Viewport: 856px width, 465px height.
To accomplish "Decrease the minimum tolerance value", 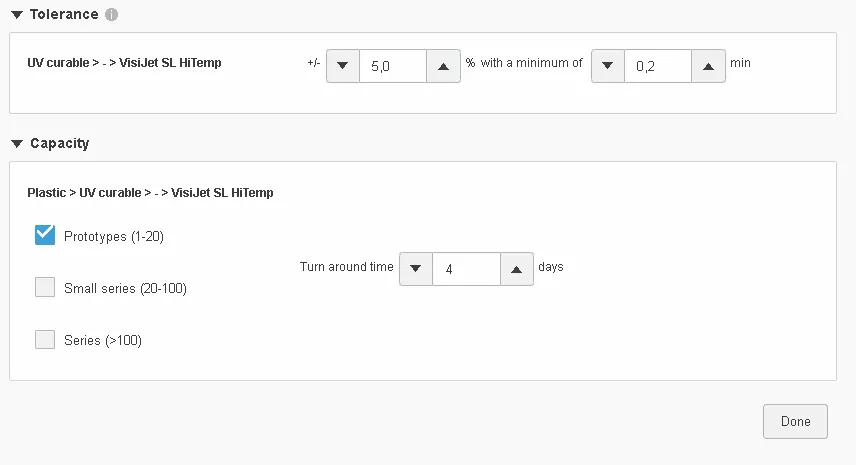I will 607,66.
